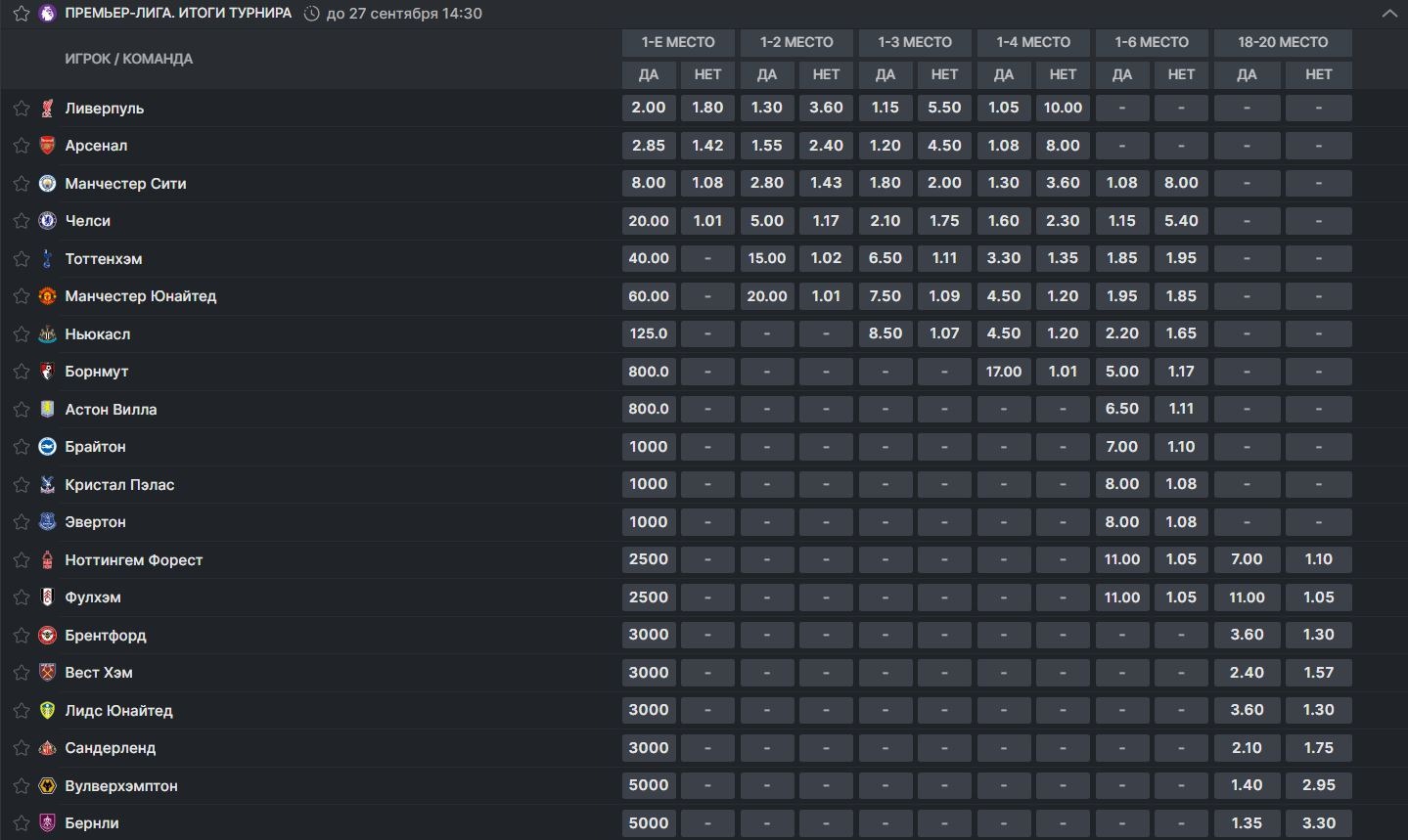Open the Ньюкасл team name link
The height and width of the screenshot is (840, 1408).
pyautogui.click(x=98, y=334)
